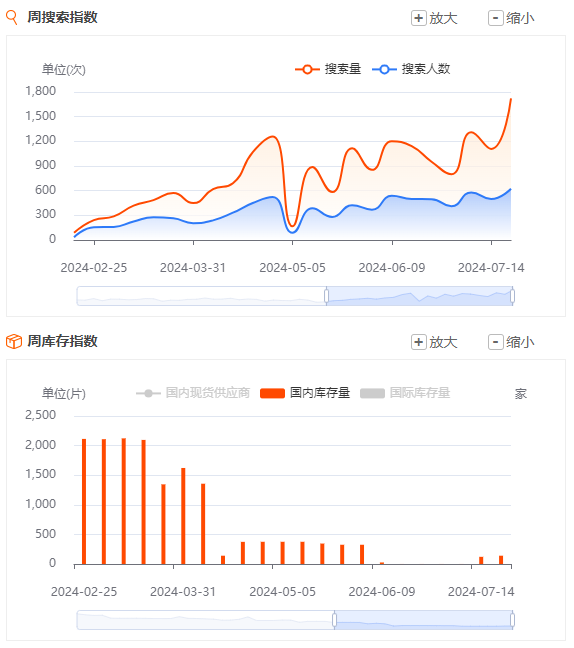Click the magnifier icon beside 周搜索指数
The image size is (574, 648).
pos(12,18)
